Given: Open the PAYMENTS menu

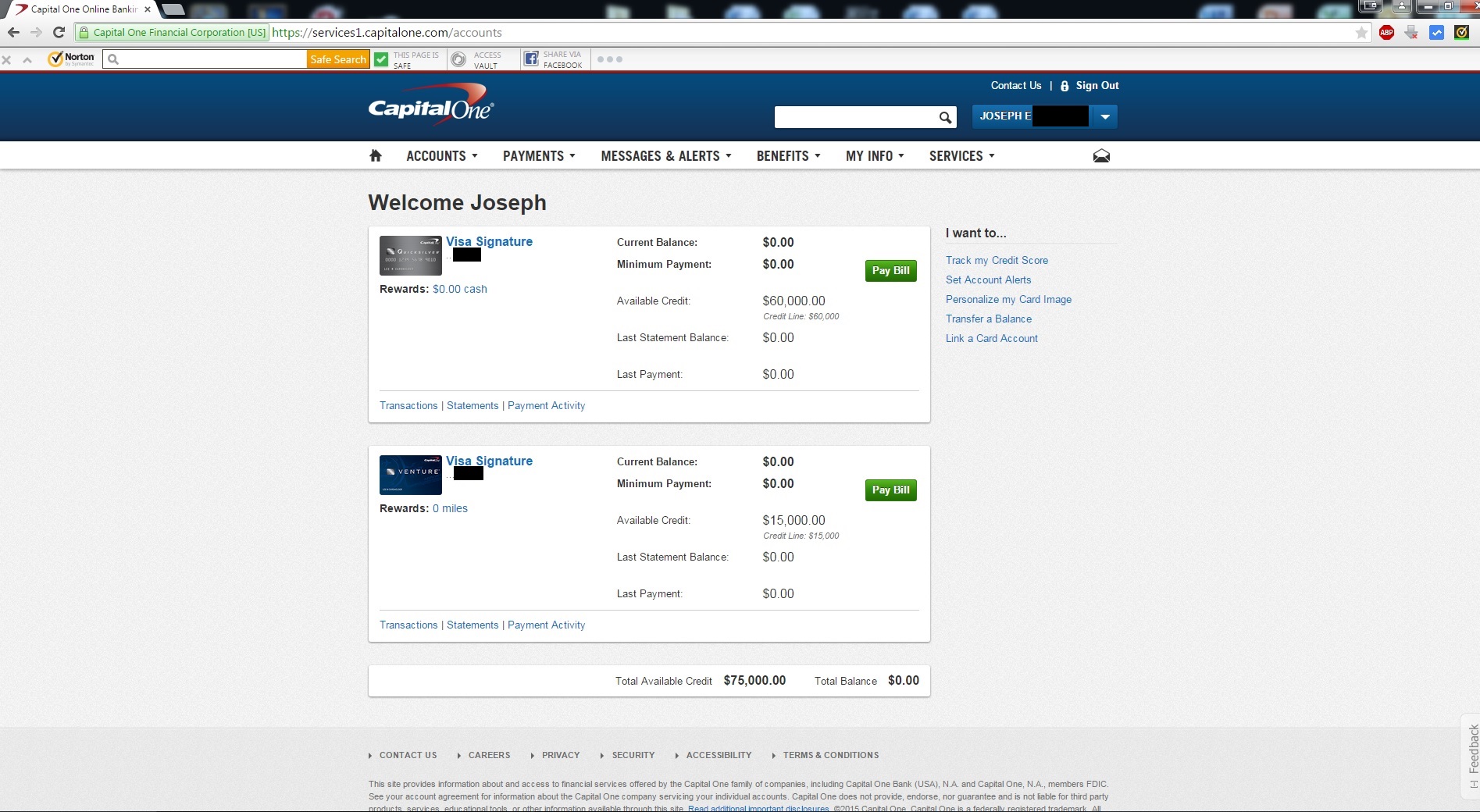Looking at the screenshot, I should click(x=539, y=156).
